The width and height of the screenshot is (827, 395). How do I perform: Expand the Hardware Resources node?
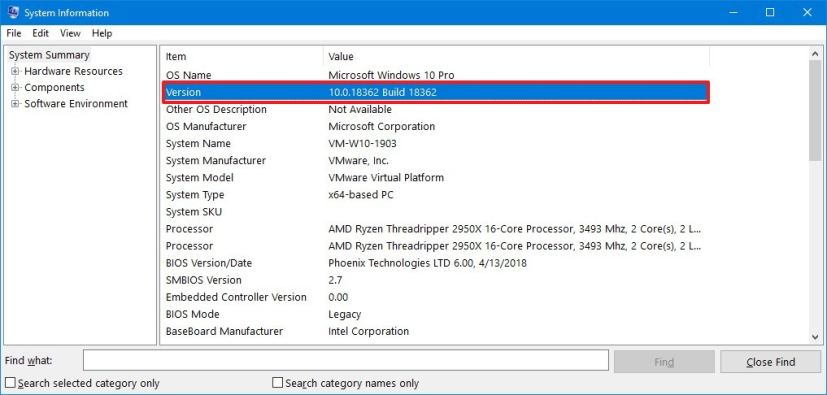click(15, 71)
